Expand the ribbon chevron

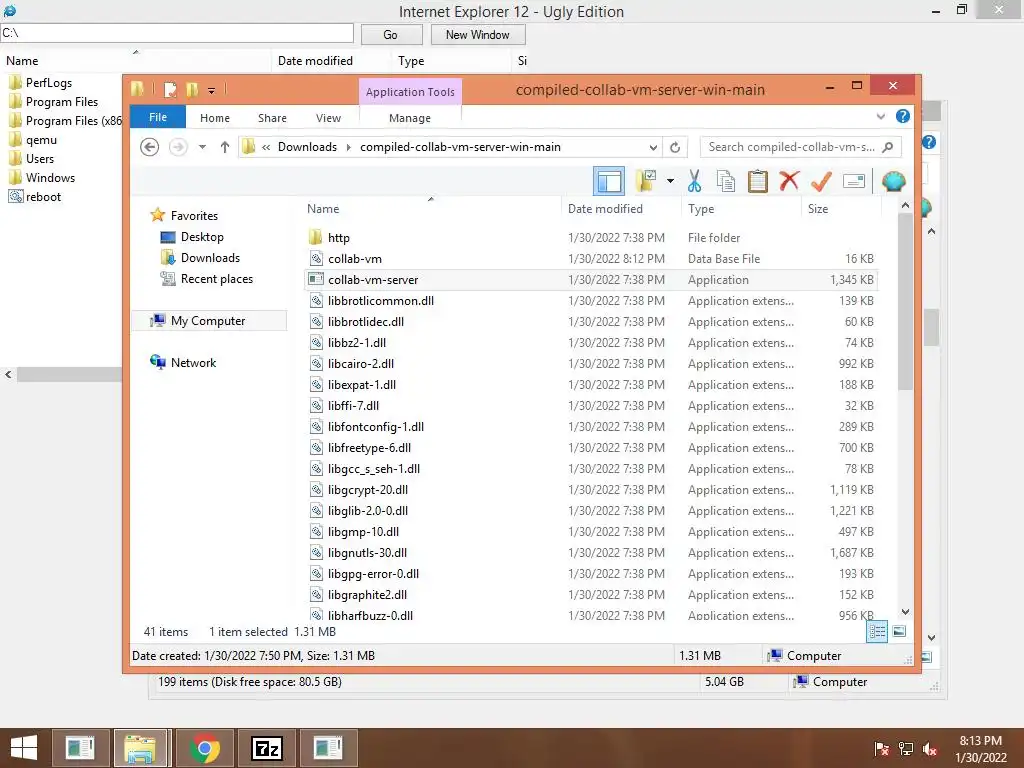880,117
